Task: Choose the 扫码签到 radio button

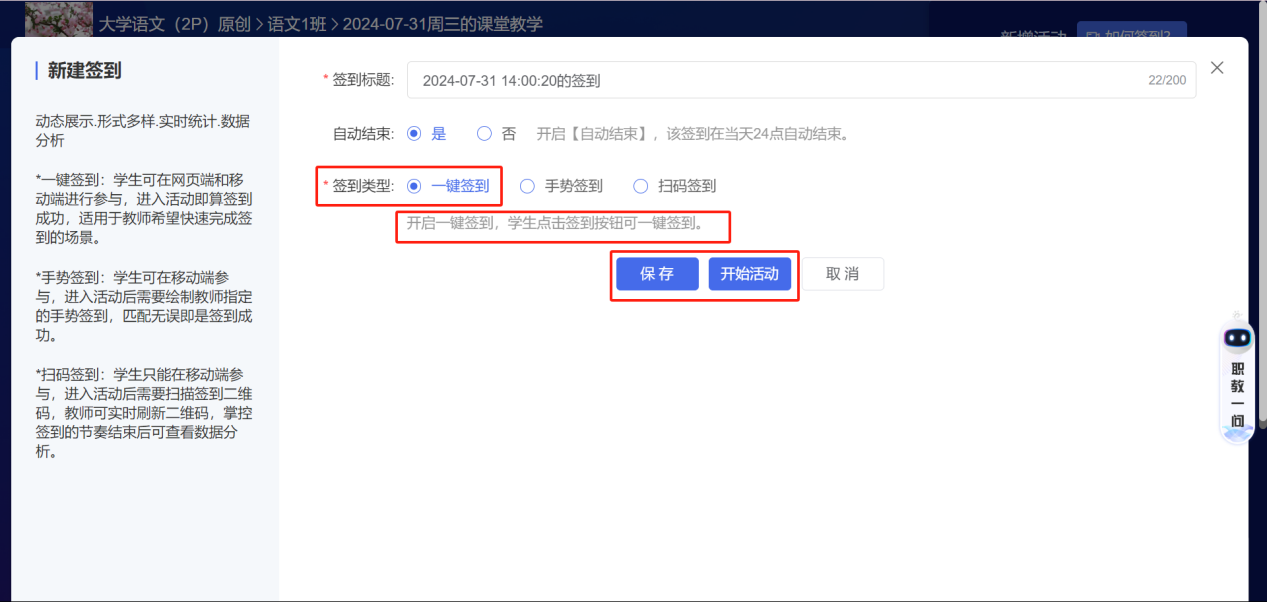Action: tap(641, 186)
